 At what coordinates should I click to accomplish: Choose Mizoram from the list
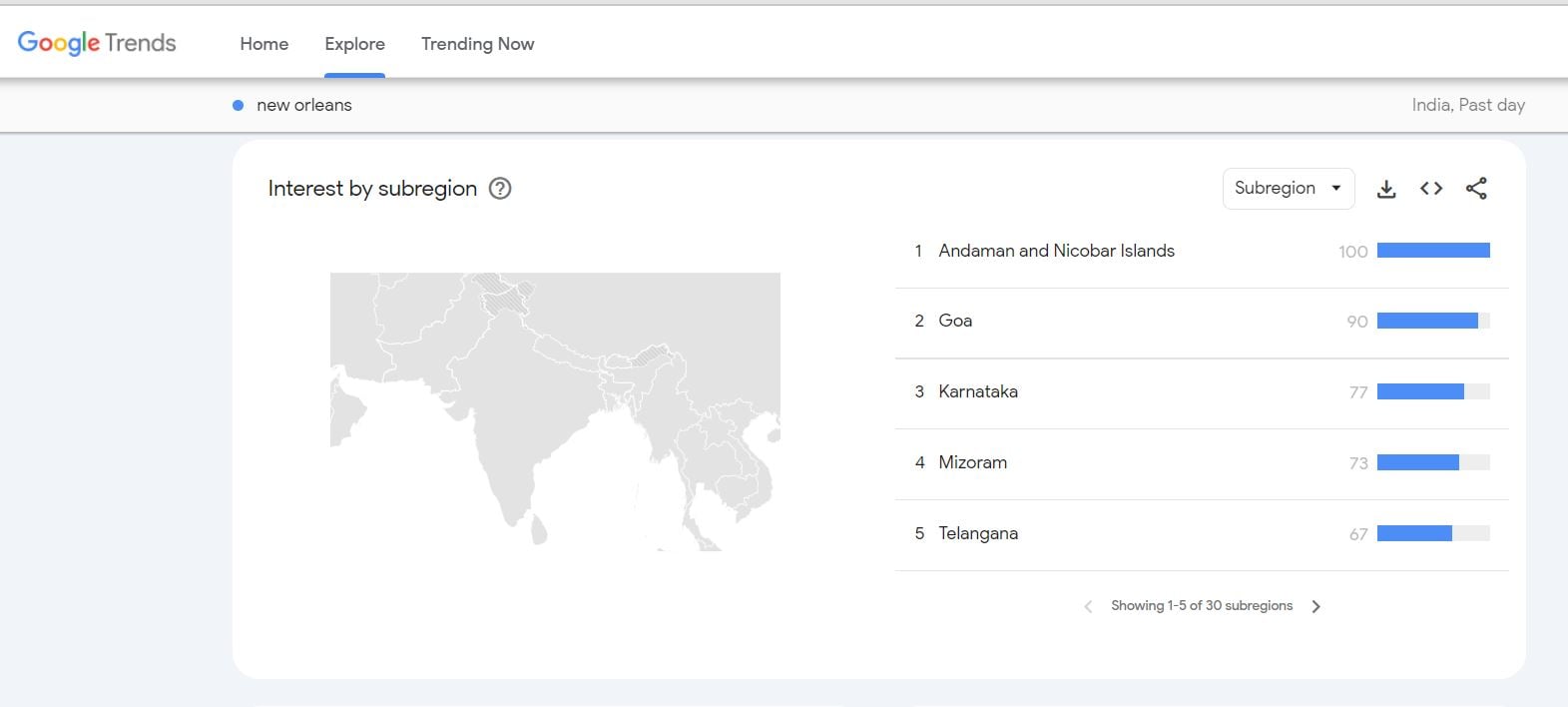pos(972,462)
